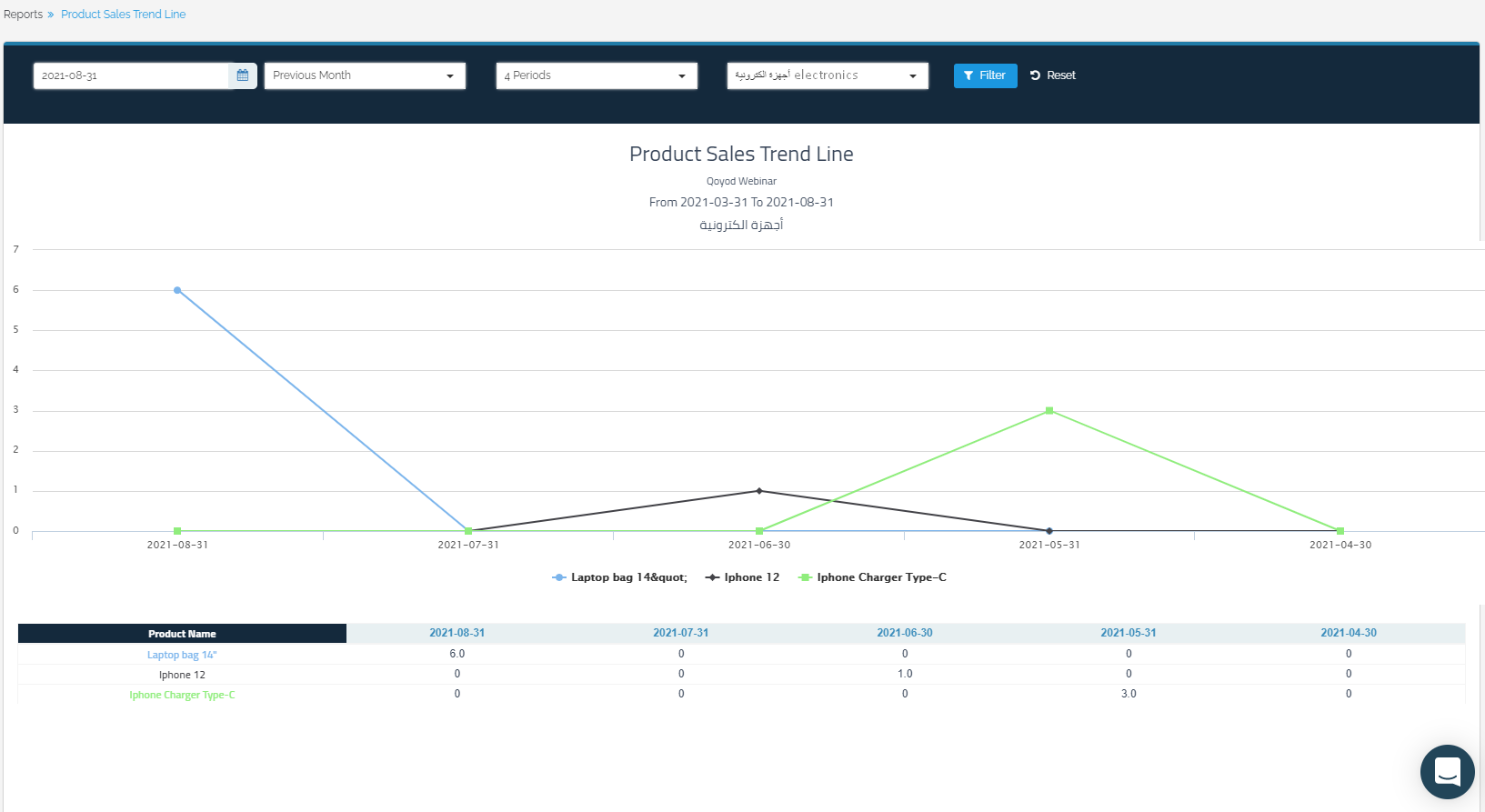
Task: Open Iphone Charger Type-C link in table
Action: [x=182, y=695]
